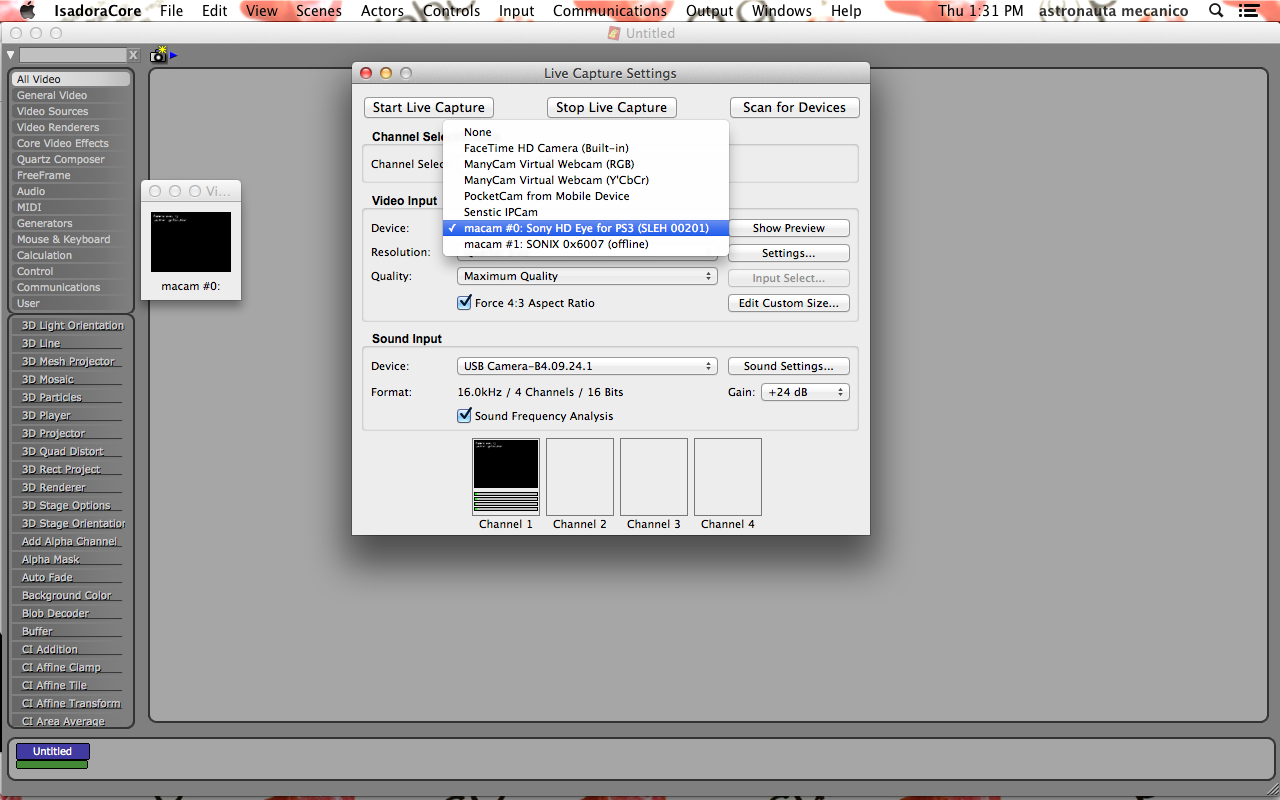
Task: Click the clock Thu 1:31 PM in menu bar
Action: click(x=980, y=11)
